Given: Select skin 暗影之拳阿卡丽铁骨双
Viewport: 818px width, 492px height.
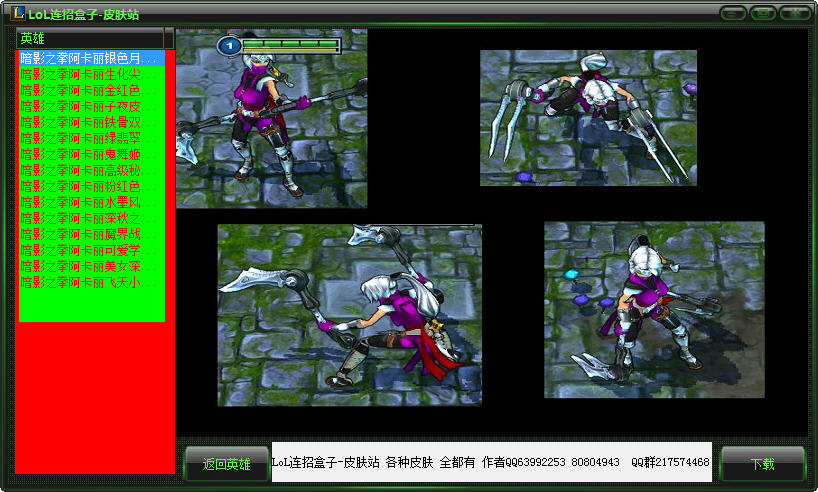Looking at the screenshot, I should coord(92,122).
